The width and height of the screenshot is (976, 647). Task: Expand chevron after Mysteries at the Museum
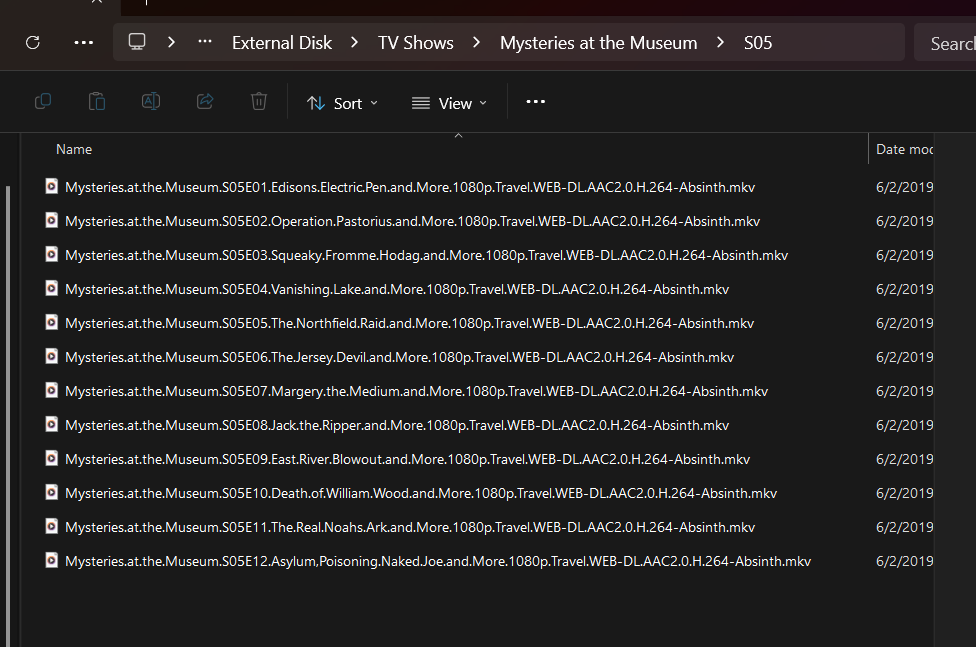(720, 42)
